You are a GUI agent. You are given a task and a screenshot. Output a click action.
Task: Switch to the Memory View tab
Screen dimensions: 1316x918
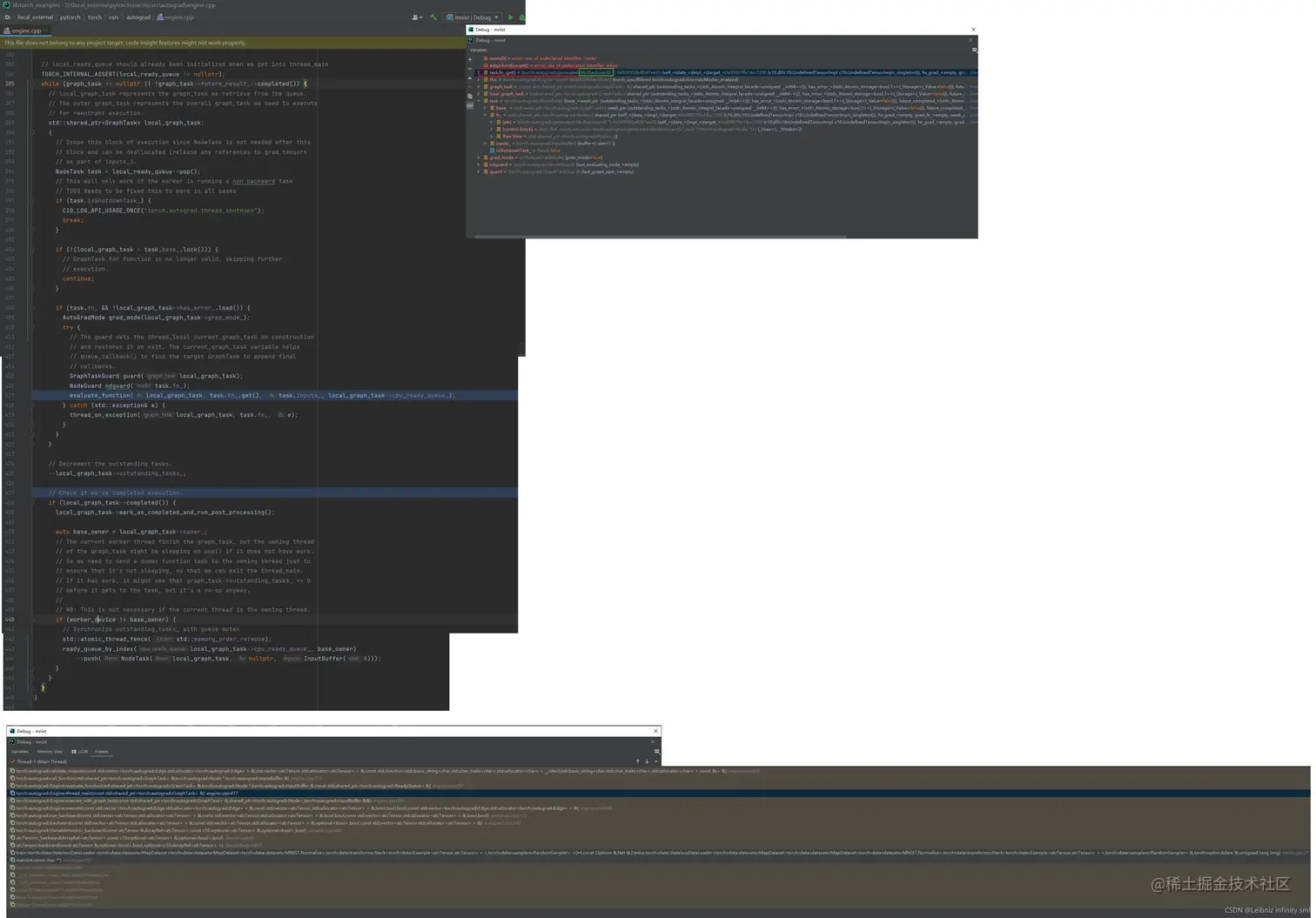tap(49, 752)
